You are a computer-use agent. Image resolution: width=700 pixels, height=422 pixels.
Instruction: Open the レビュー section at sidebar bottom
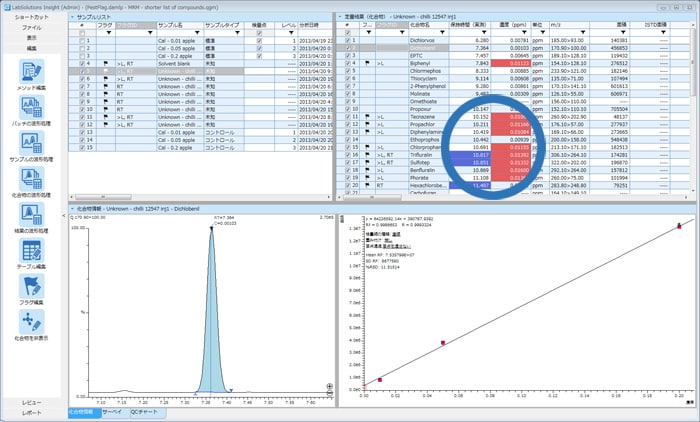[31, 403]
